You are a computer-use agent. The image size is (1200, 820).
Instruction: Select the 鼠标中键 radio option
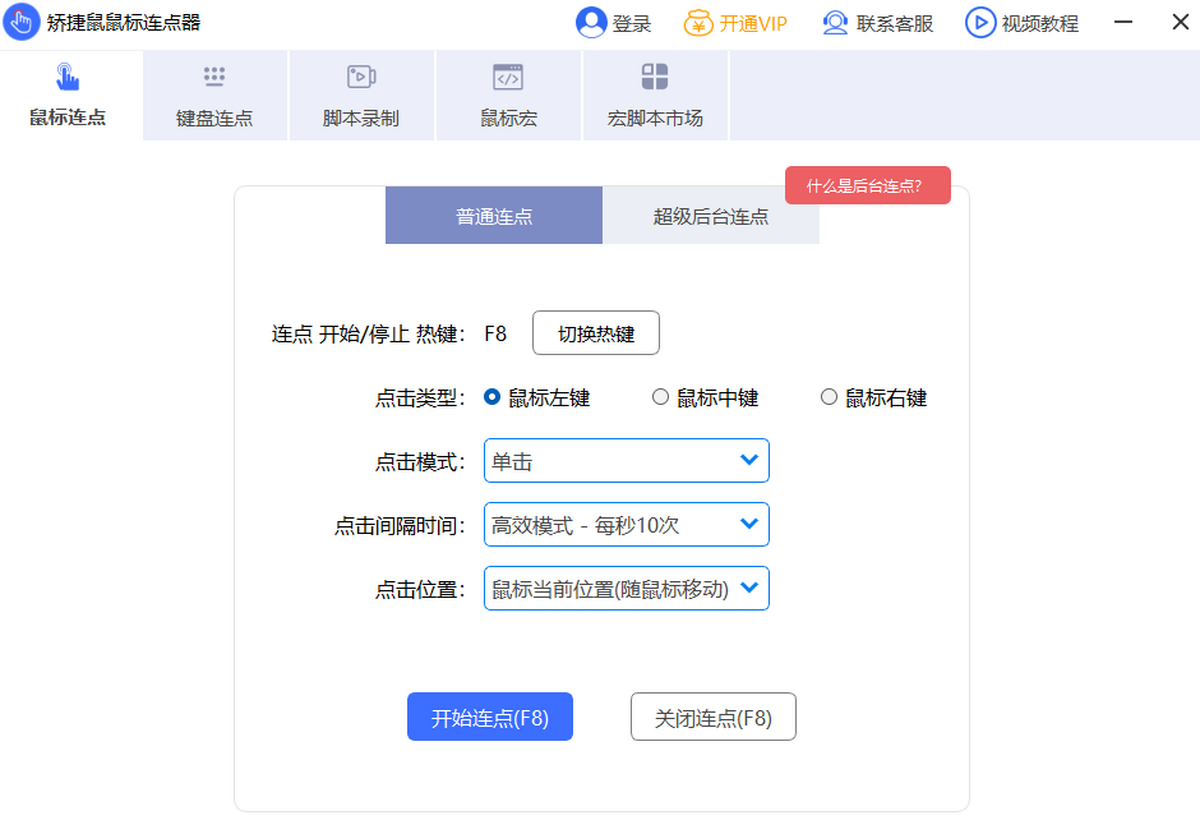[x=705, y=398]
